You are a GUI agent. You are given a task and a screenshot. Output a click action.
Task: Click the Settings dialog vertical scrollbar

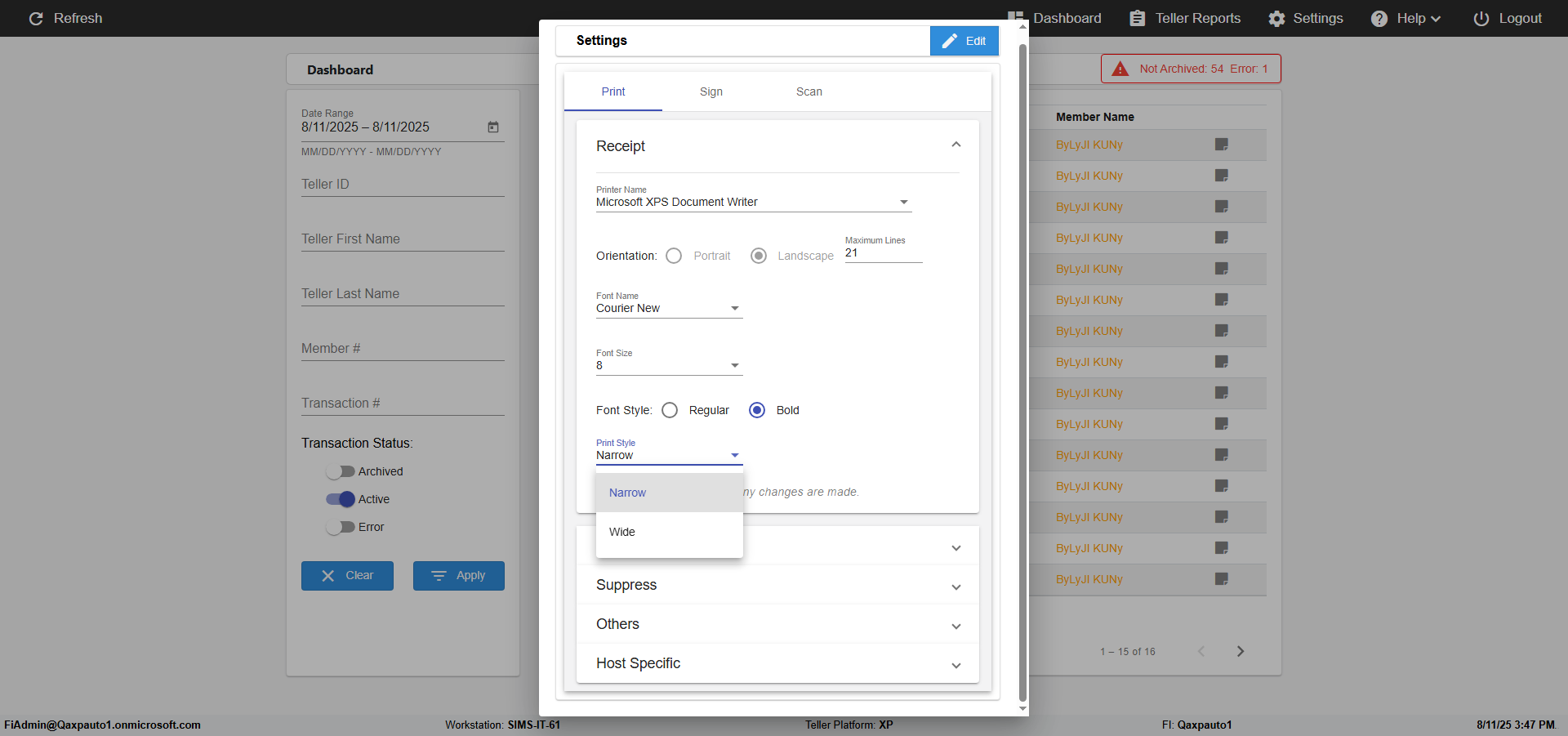coord(1022,372)
